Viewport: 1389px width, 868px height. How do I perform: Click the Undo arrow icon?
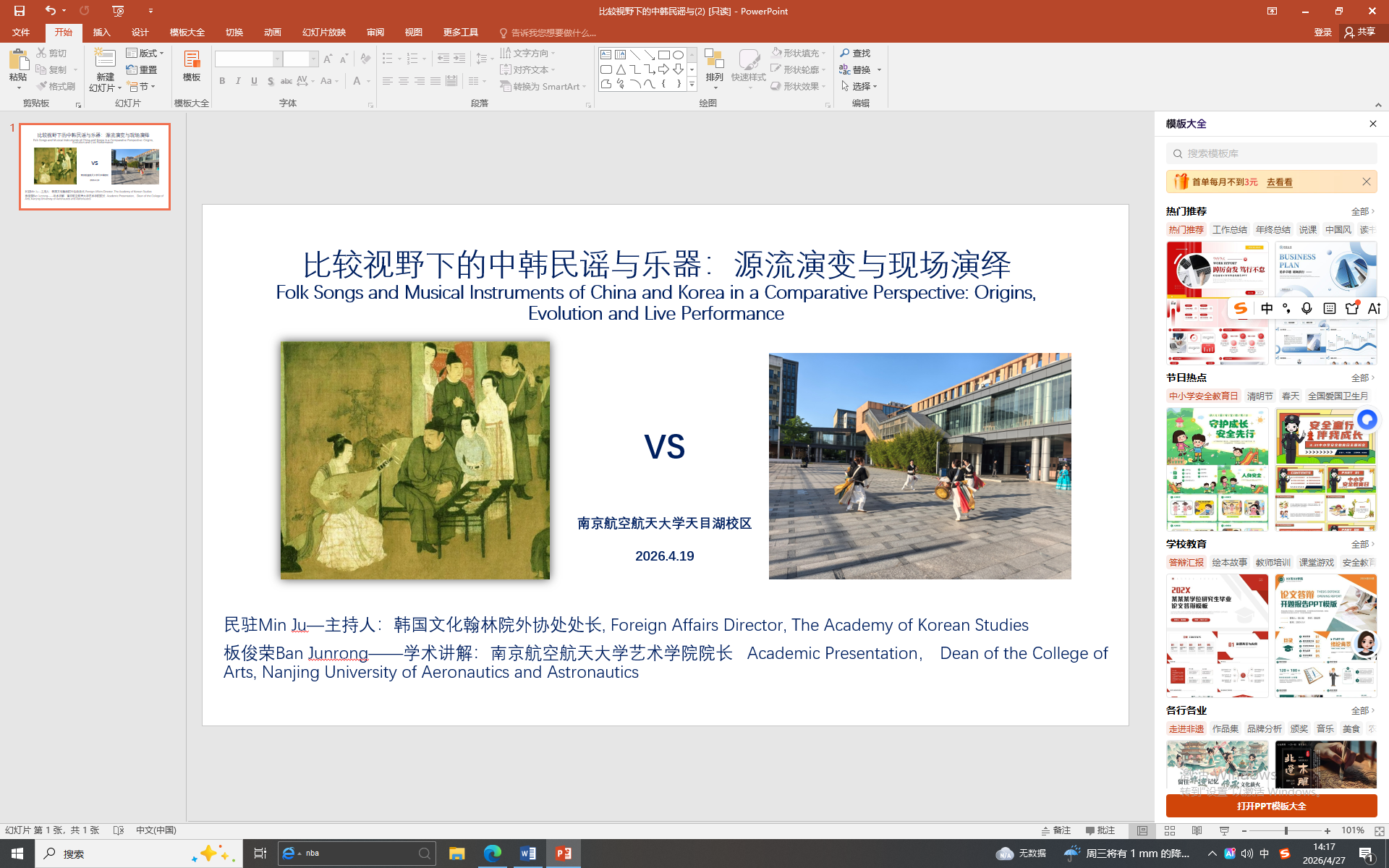pyautogui.click(x=50, y=11)
